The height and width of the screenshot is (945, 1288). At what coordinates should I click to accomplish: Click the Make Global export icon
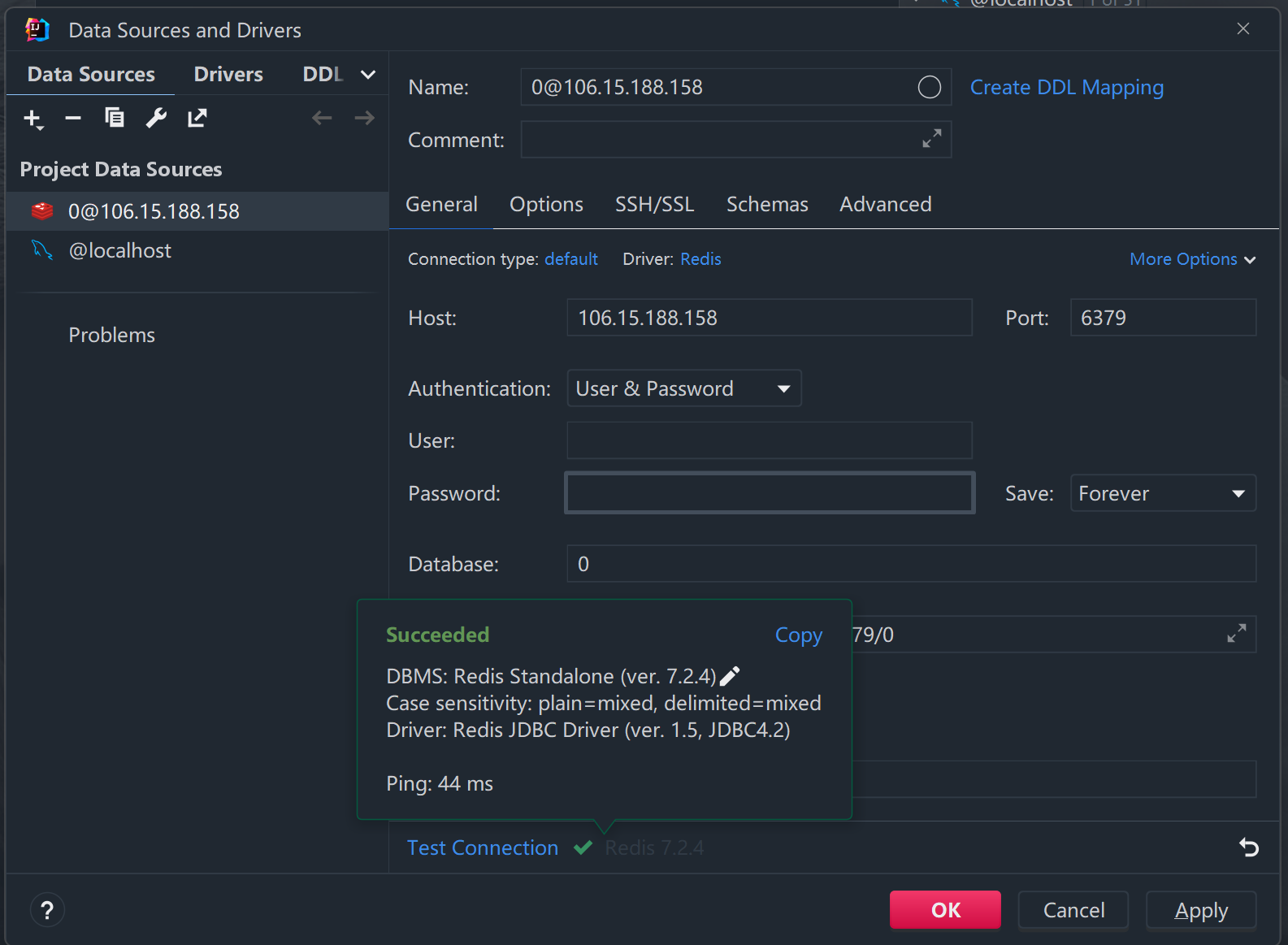pyautogui.click(x=197, y=119)
